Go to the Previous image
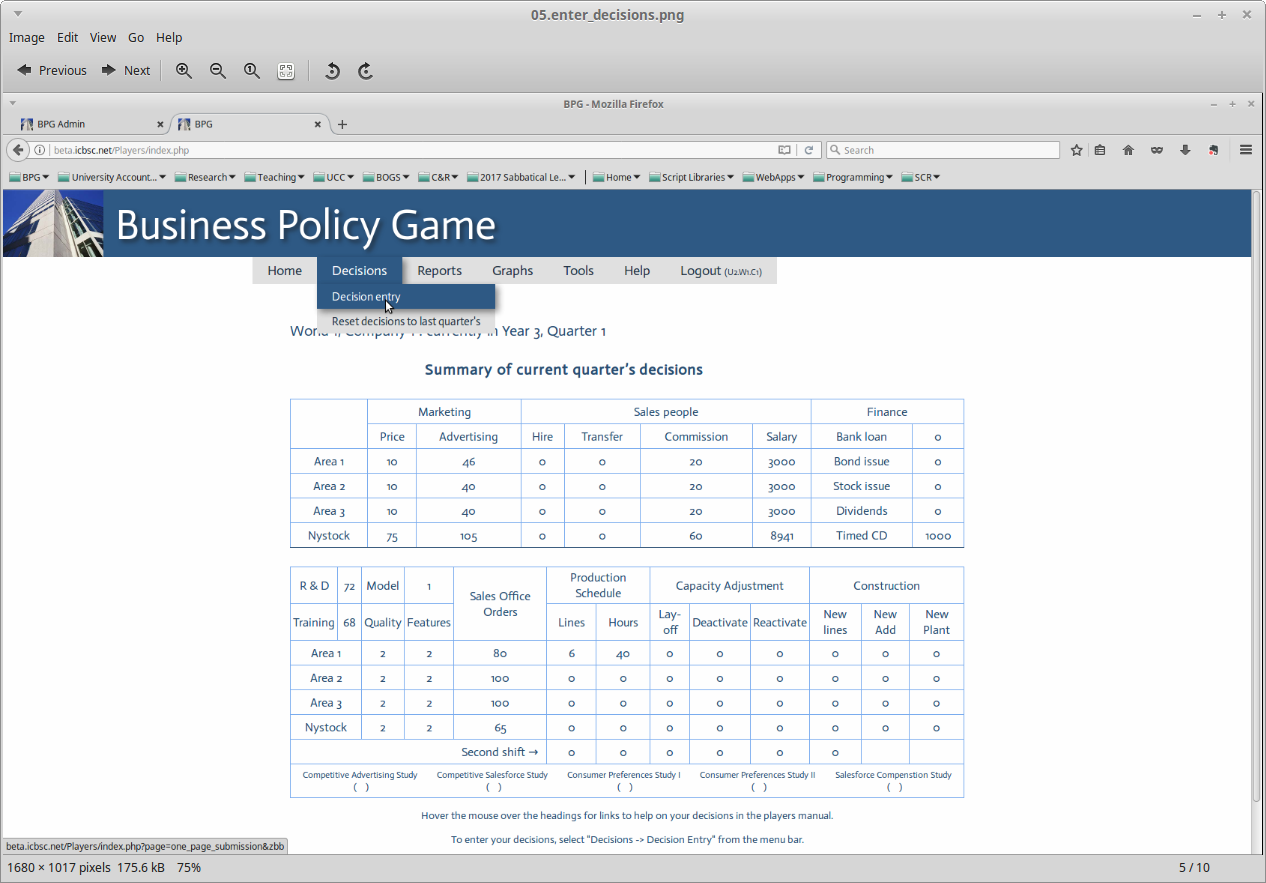Screen dimensions: 1266x883 pyautogui.click(x=52, y=70)
